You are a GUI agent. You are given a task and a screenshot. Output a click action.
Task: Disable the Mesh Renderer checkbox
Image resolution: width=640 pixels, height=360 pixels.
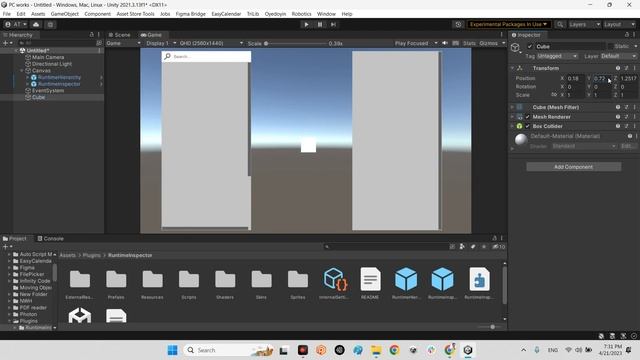coord(527,117)
